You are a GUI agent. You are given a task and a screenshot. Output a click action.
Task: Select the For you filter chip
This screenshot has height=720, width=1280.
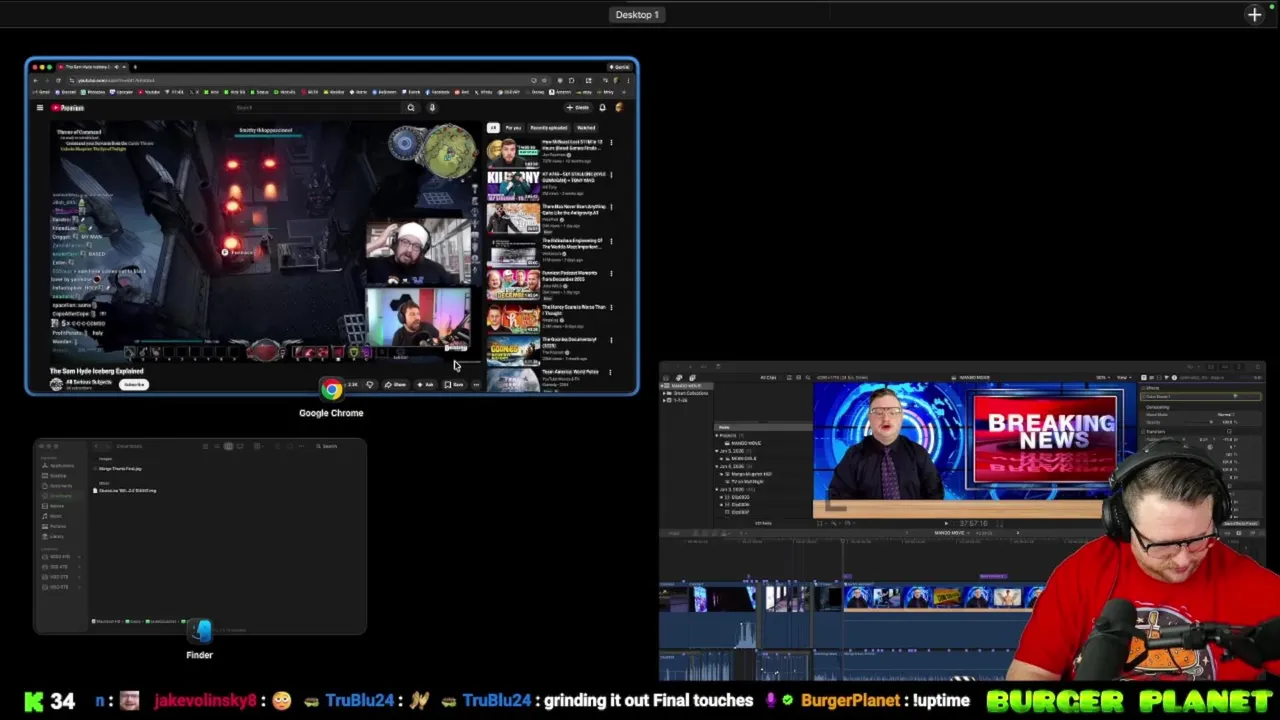513,128
